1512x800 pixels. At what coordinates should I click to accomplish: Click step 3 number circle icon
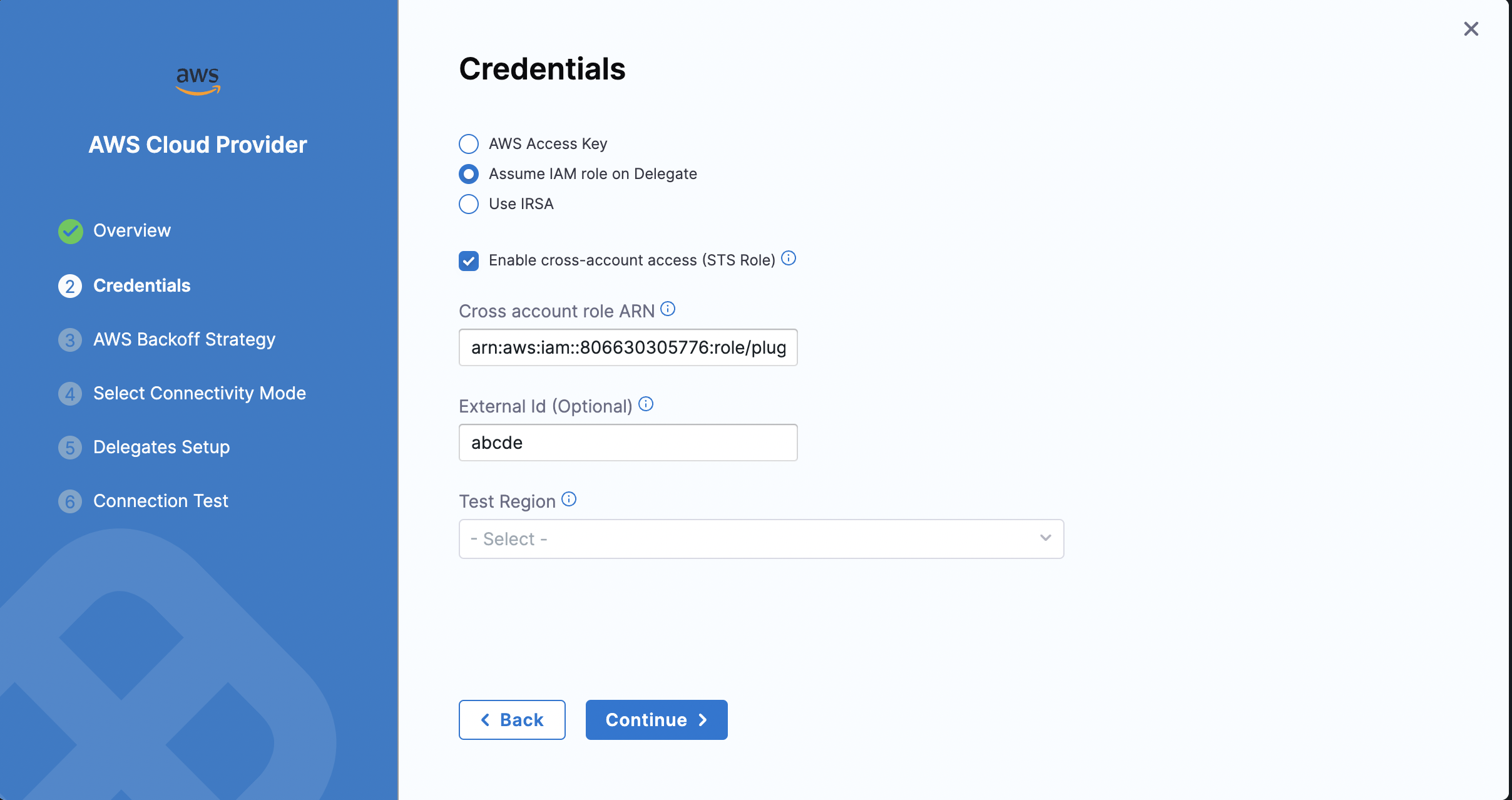click(70, 340)
